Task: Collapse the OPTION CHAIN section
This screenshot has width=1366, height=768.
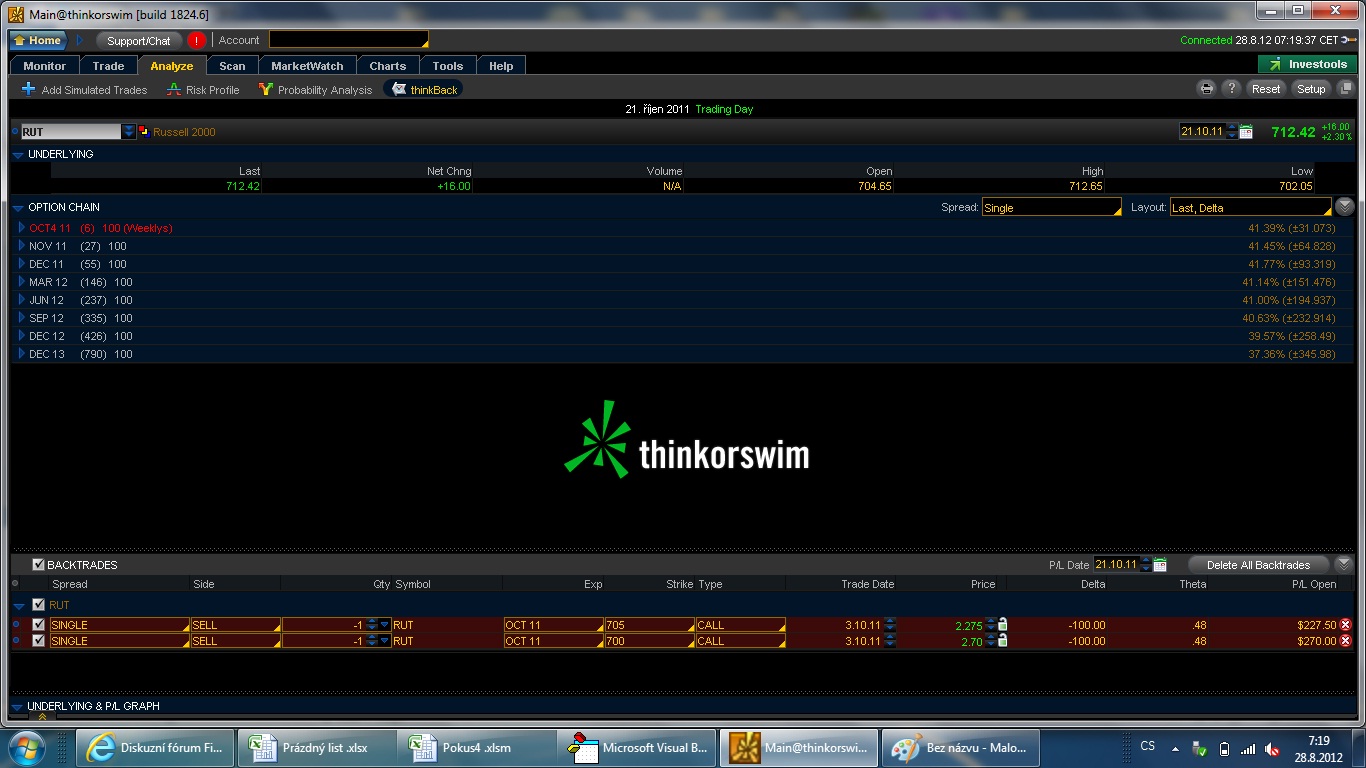Action: tap(18, 208)
